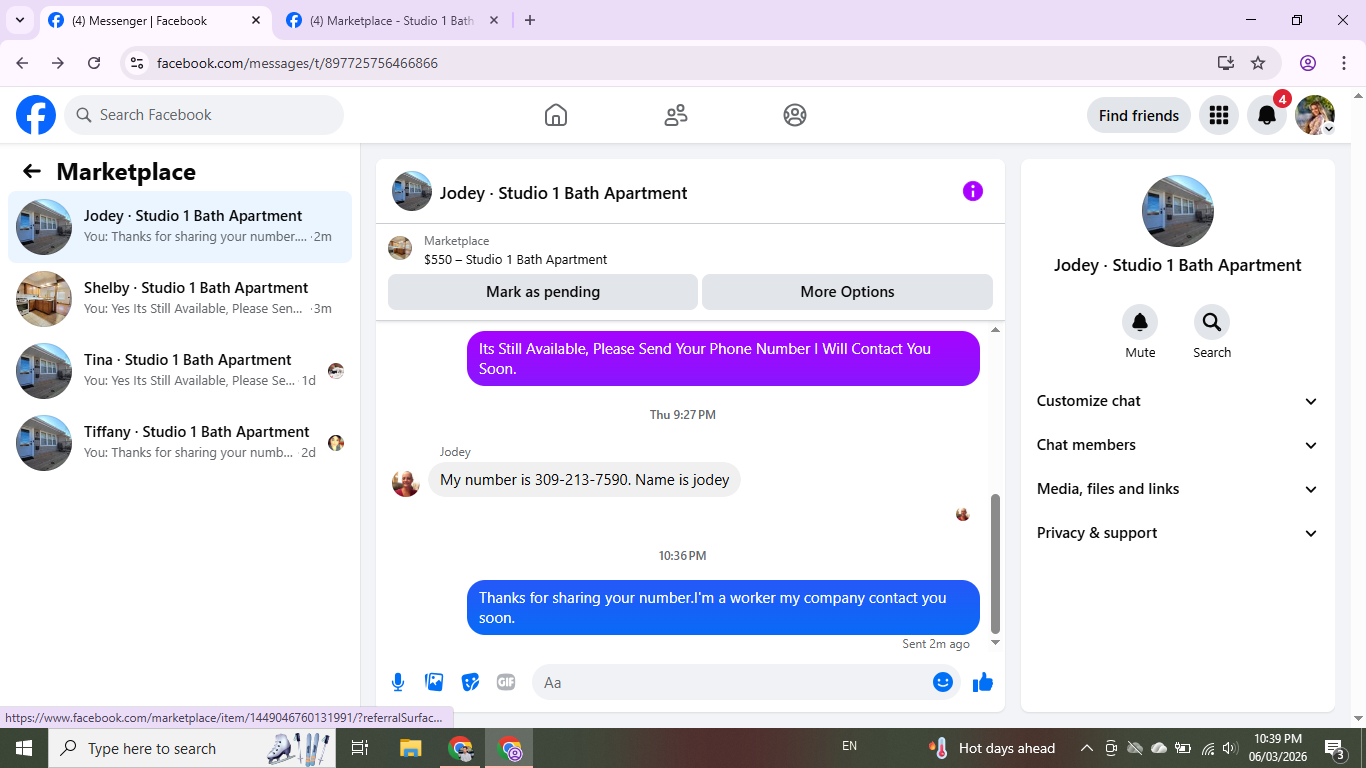Click the browser address bar URL
The height and width of the screenshot is (768, 1366).
tap(297, 63)
